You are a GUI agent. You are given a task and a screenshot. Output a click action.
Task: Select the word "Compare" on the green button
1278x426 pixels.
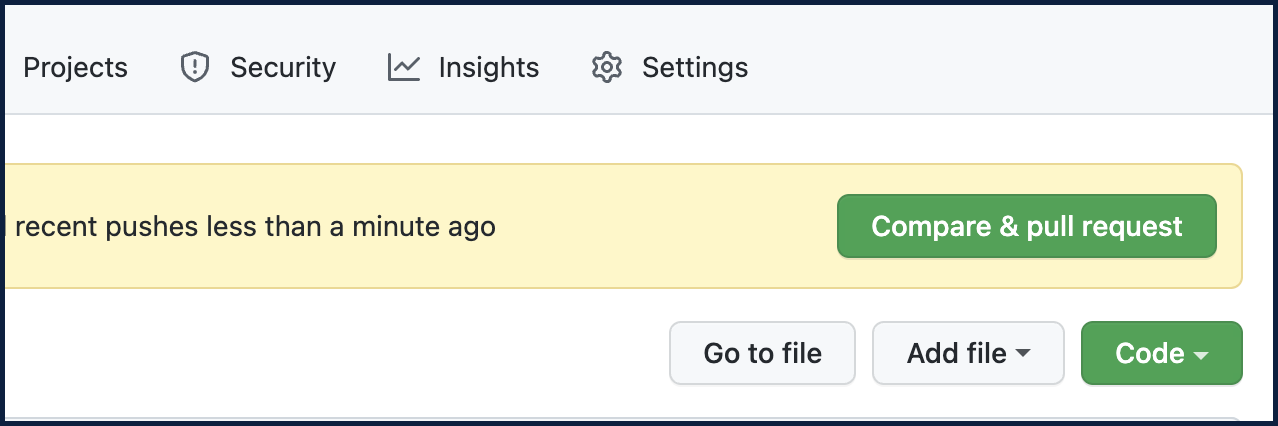[923, 226]
